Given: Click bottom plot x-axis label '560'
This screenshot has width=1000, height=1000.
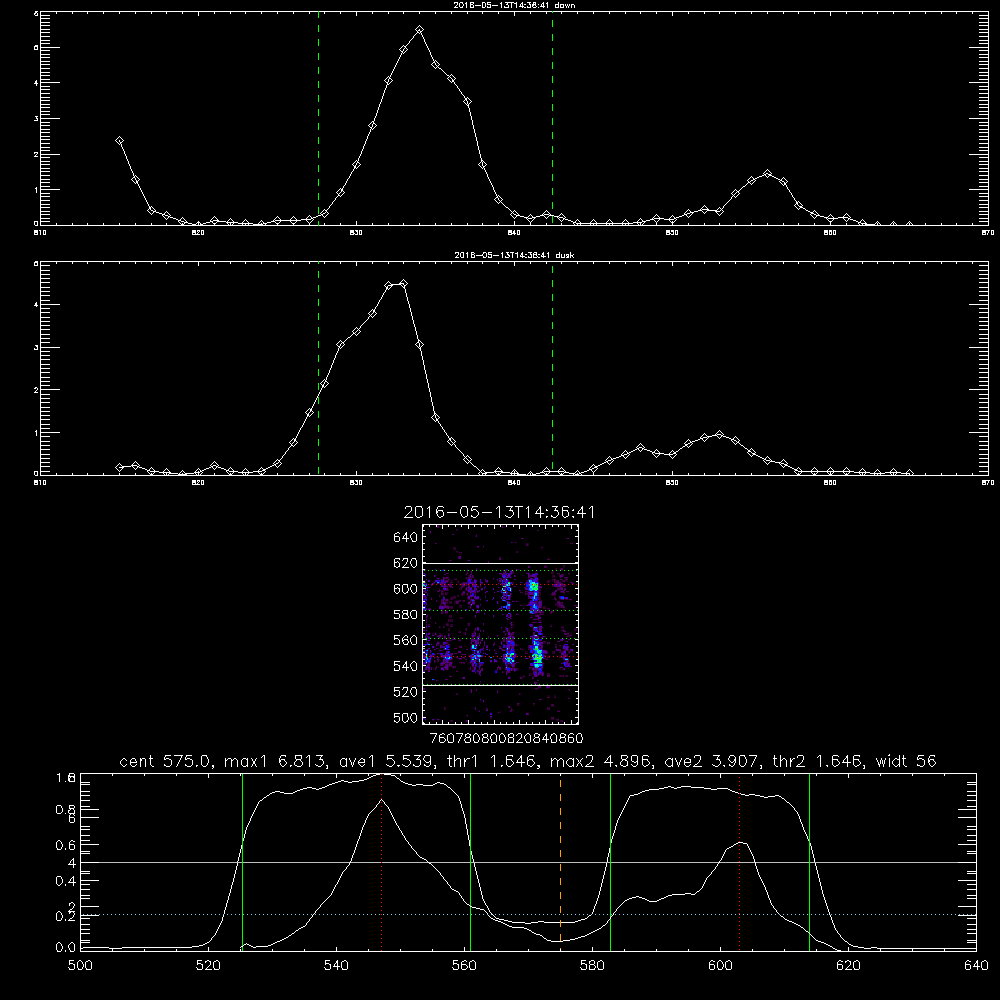Looking at the screenshot, I should 464,966.
